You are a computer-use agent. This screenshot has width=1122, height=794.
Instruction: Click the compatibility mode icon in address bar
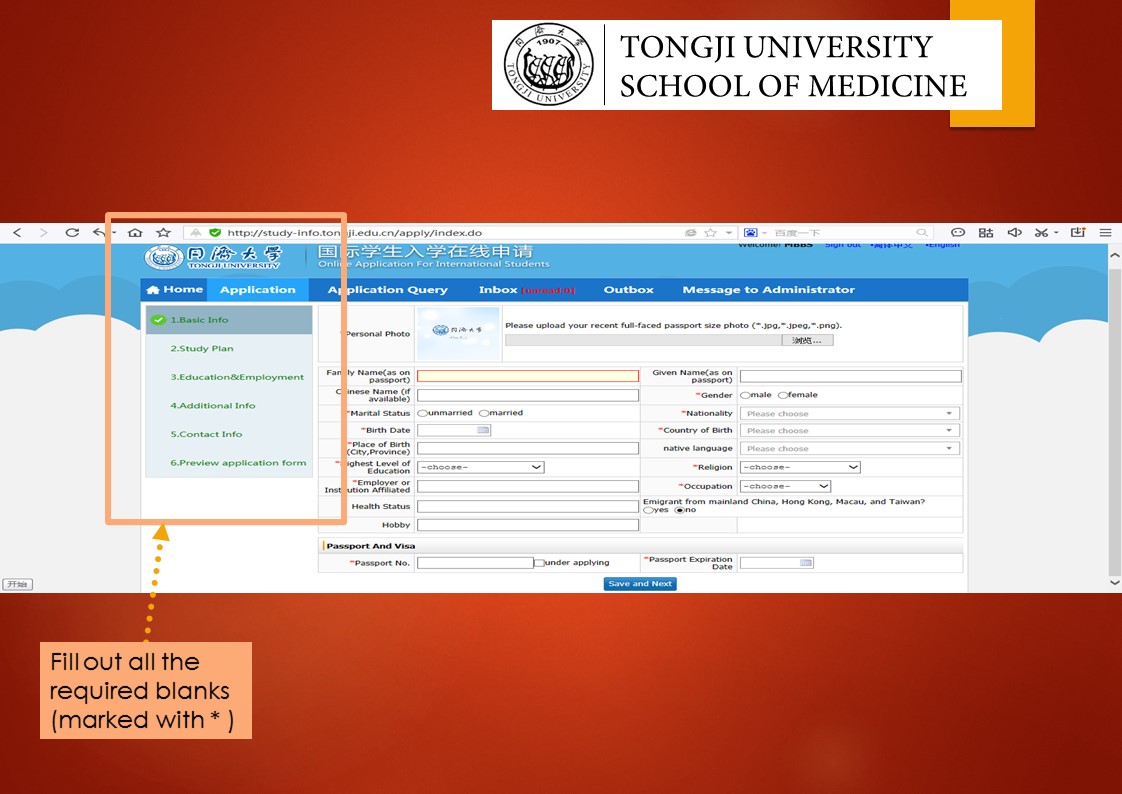691,232
